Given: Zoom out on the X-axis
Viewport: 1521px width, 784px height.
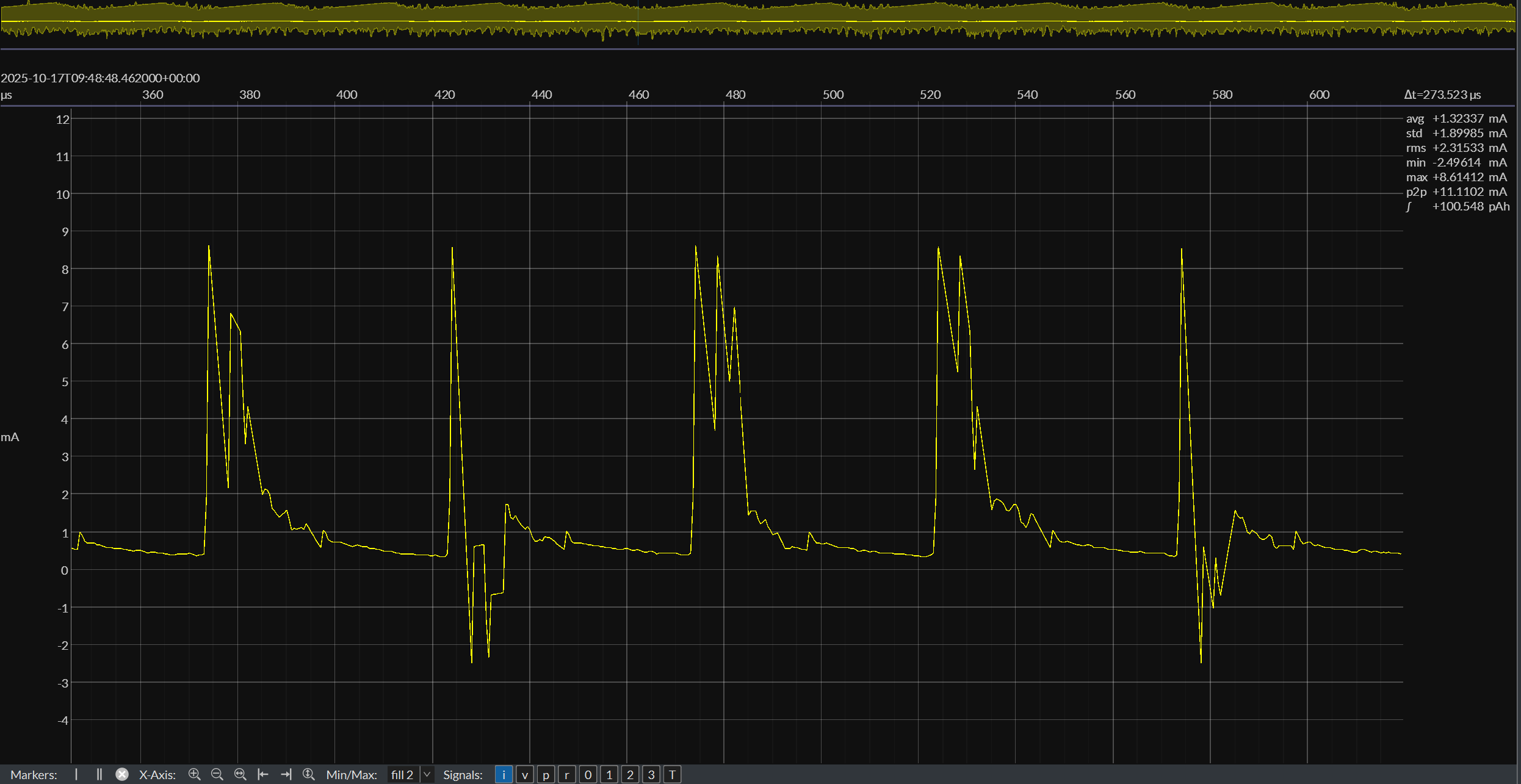Looking at the screenshot, I should click(x=217, y=774).
